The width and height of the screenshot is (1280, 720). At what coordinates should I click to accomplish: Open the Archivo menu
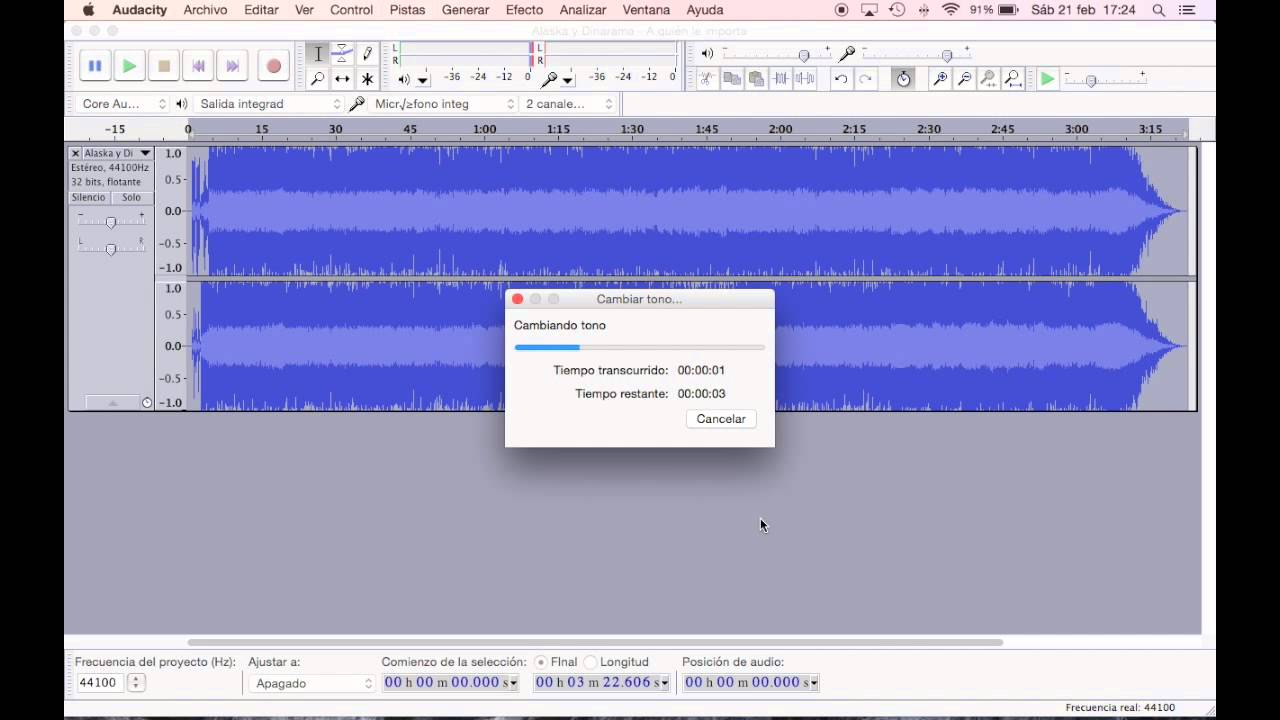pos(205,10)
